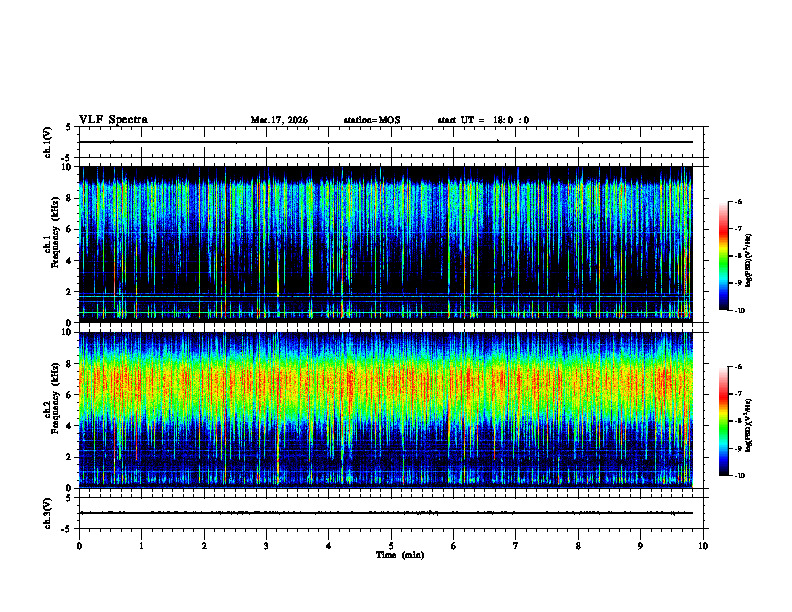Click time axis tick label "10"
The width and height of the screenshot is (792, 612).
703,546
